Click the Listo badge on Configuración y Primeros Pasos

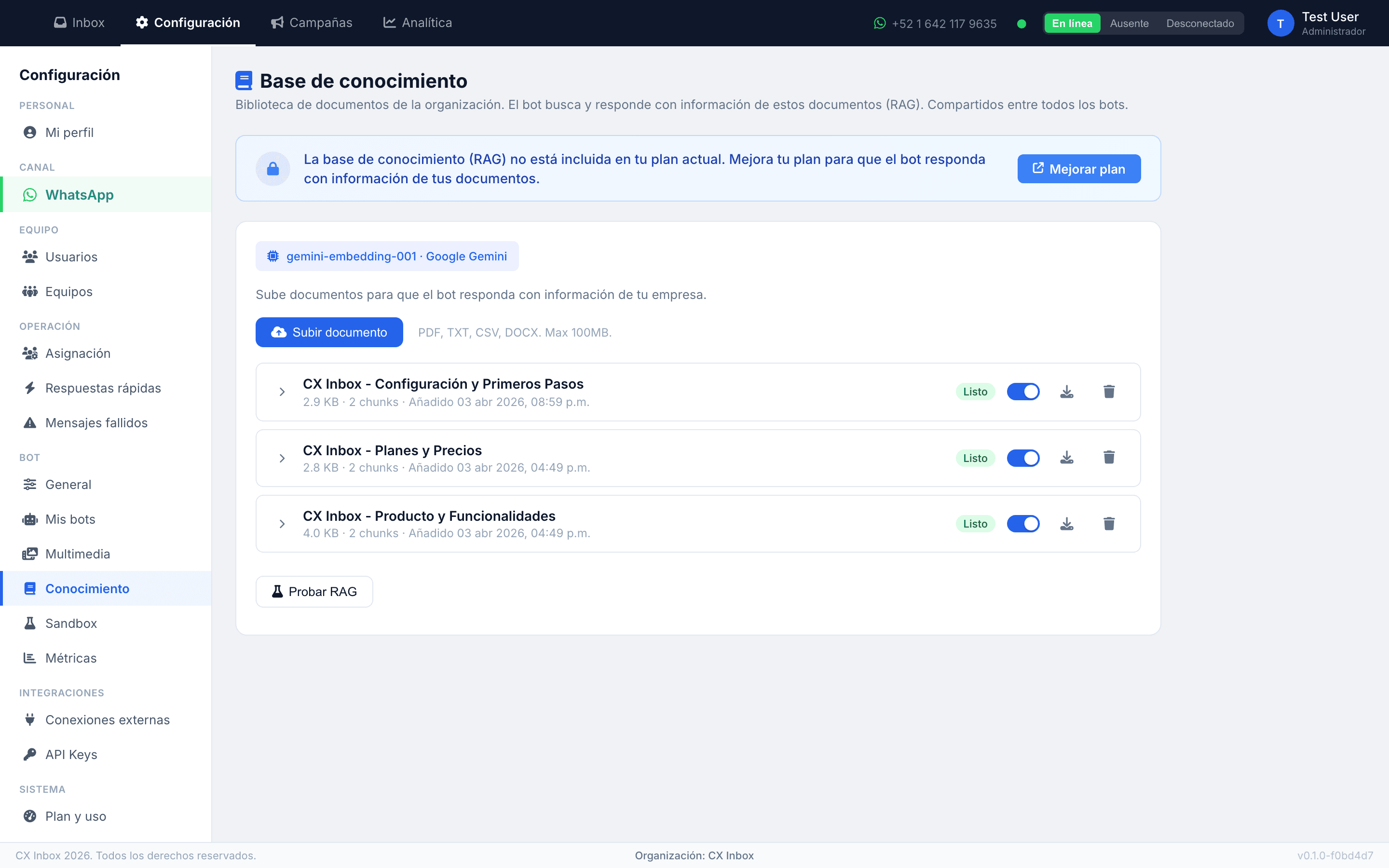(975, 392)
